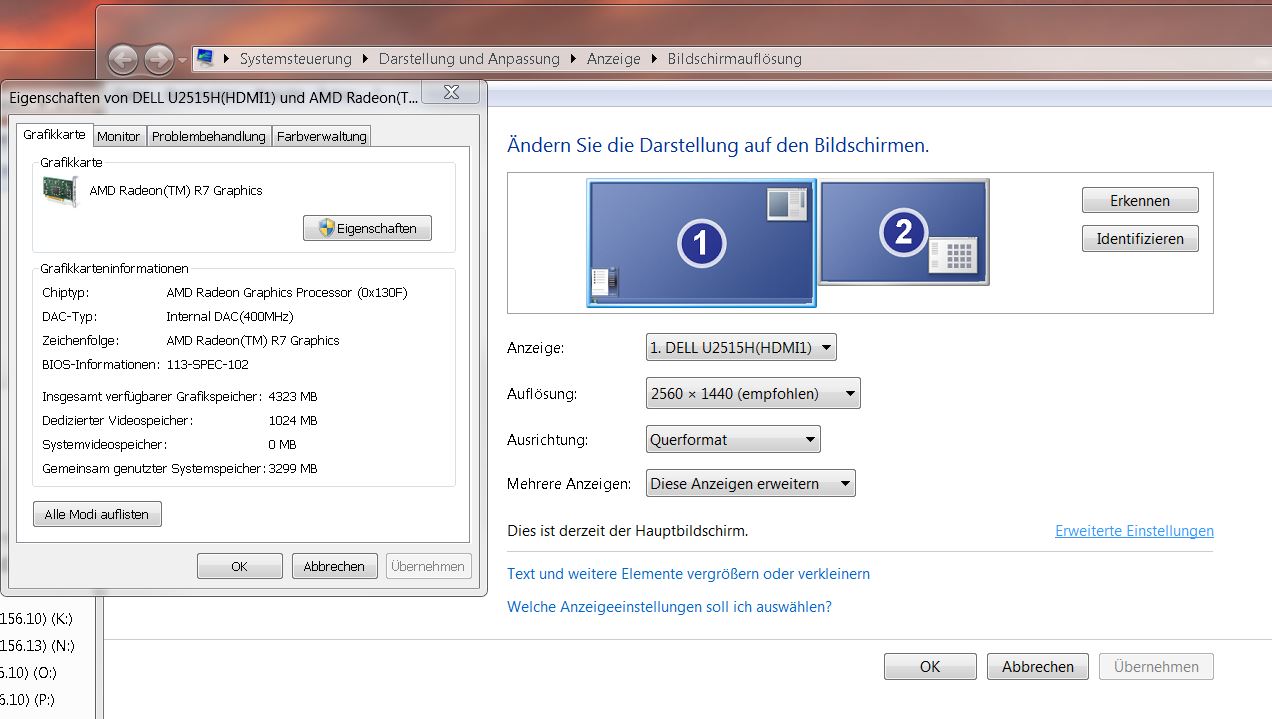1272x719 pixels.
Task: Click Abbrechen in Bildschirmauflösung window
Action: coord(1038,666)
